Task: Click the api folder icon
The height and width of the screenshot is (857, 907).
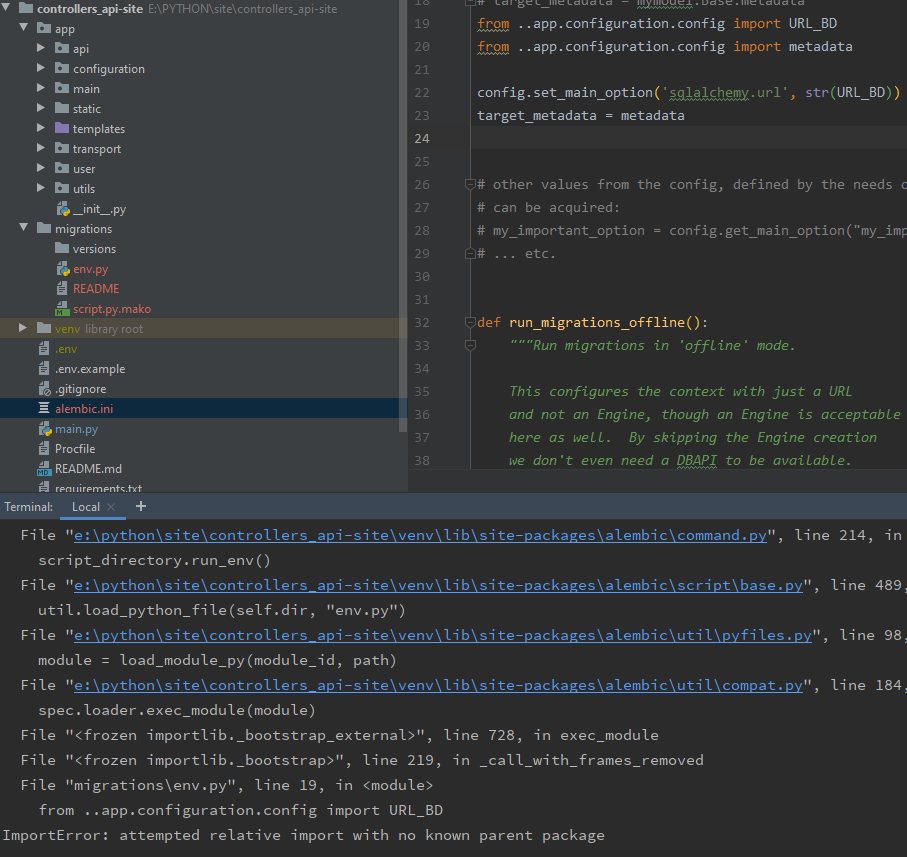Action: [62, 48]
